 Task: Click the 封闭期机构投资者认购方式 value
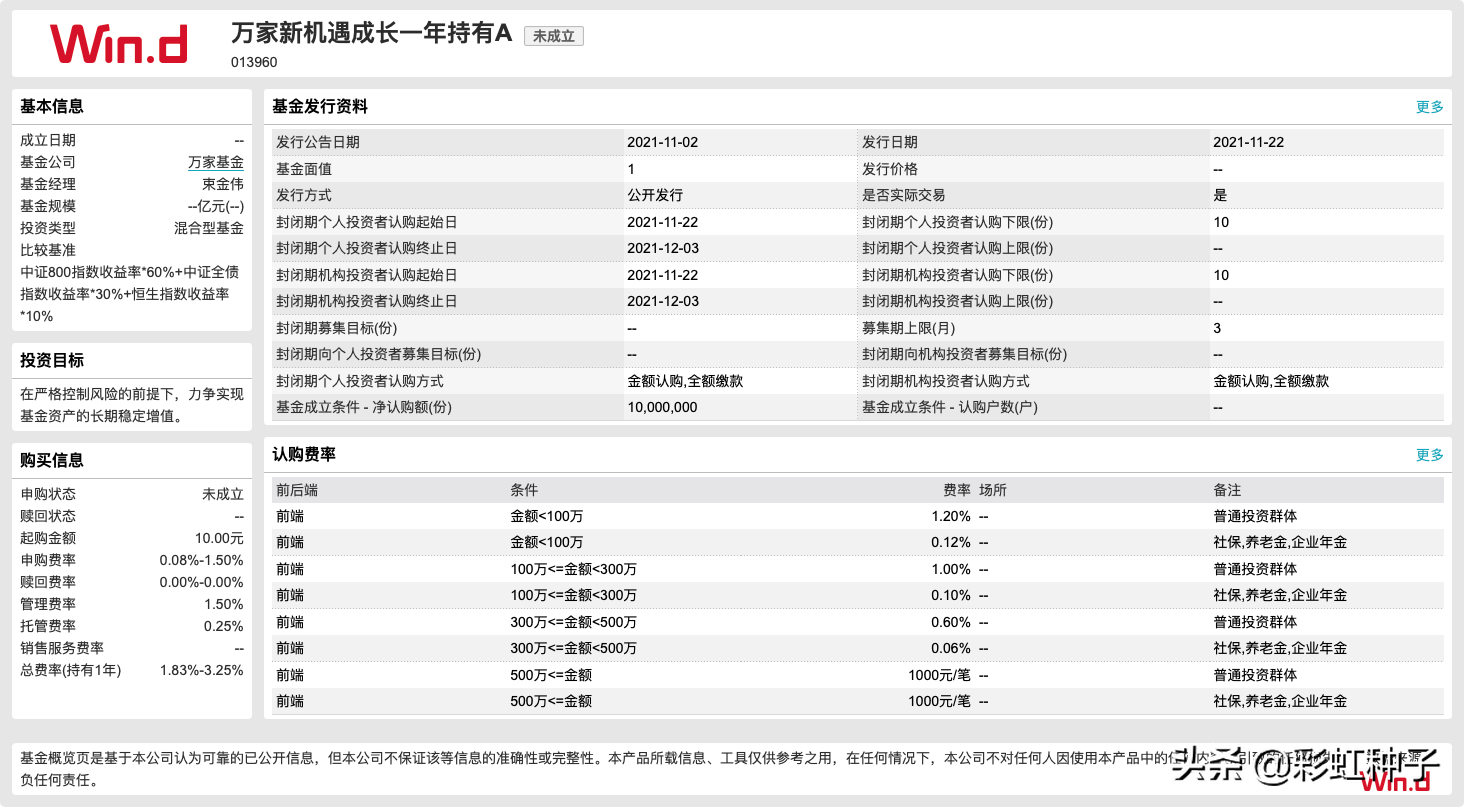(1271, 381)
